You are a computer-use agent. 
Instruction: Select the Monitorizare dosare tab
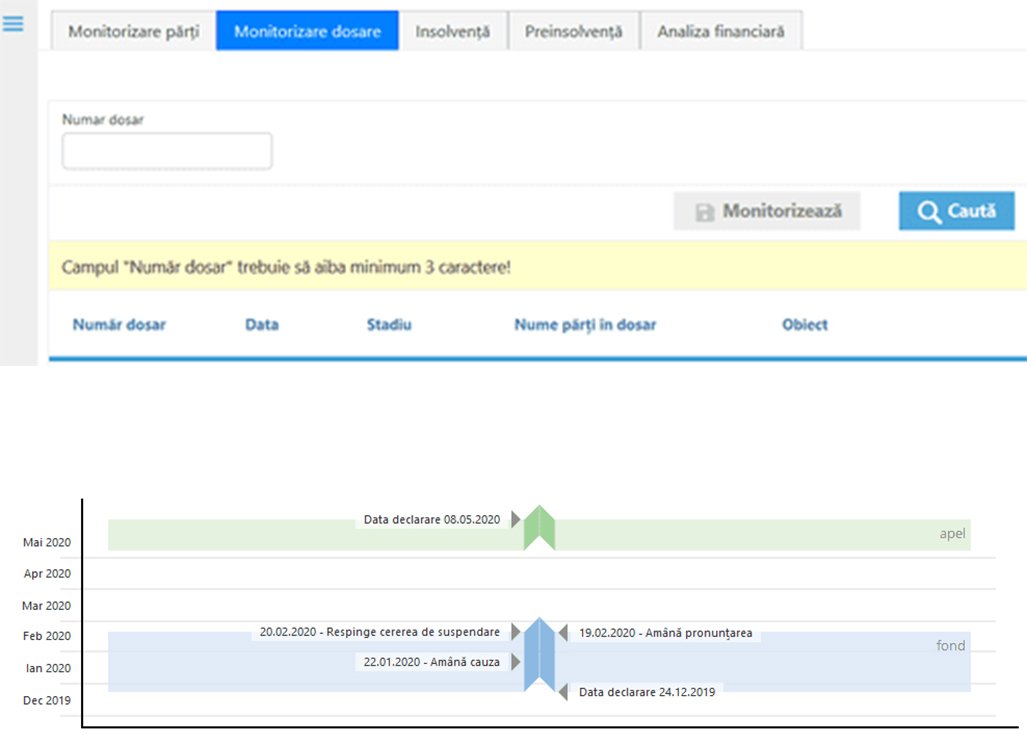[307, 31]
